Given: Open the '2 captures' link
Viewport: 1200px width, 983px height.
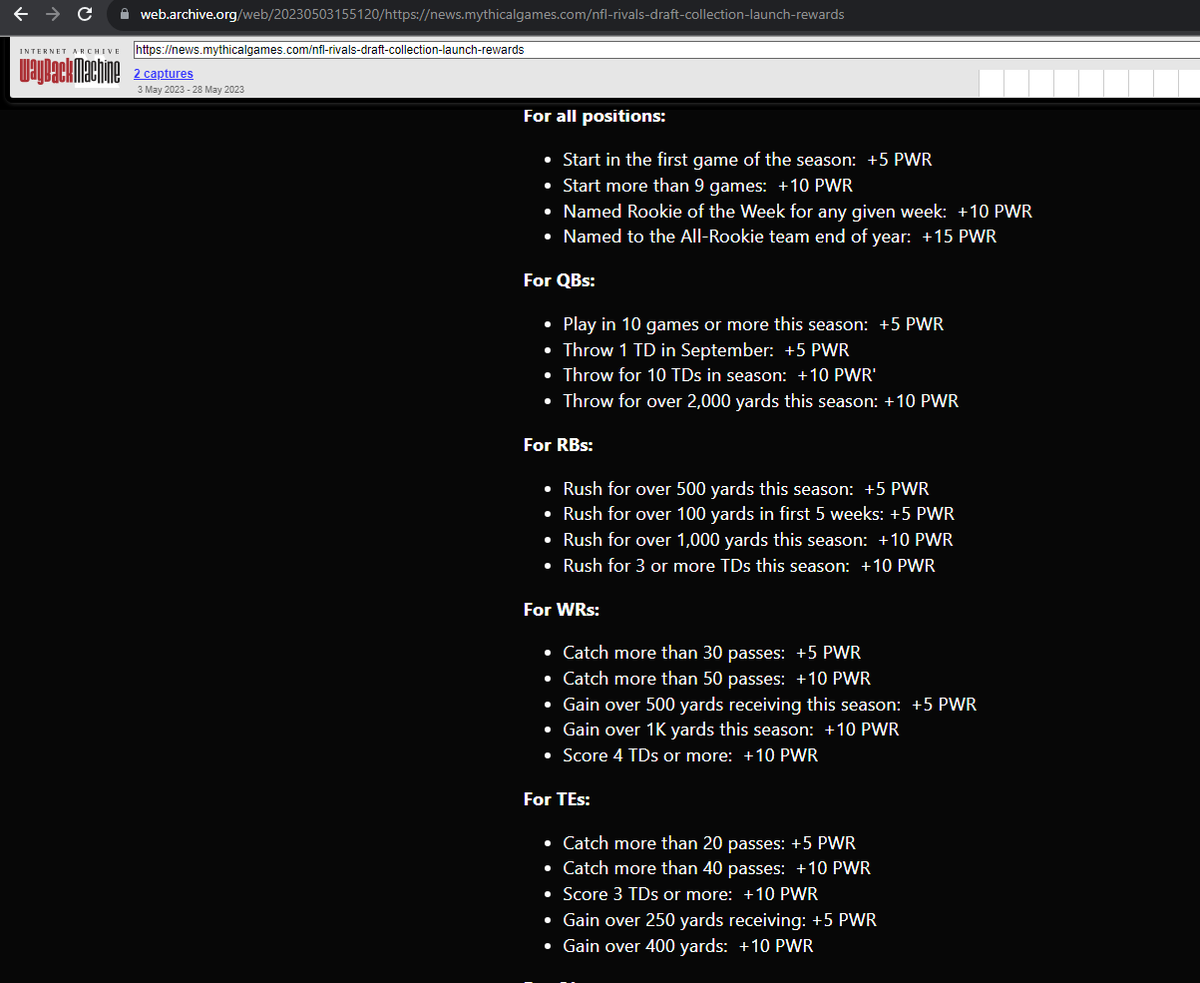Looking at the screenshot, I should pyautogui.click(x=163, y=74).
